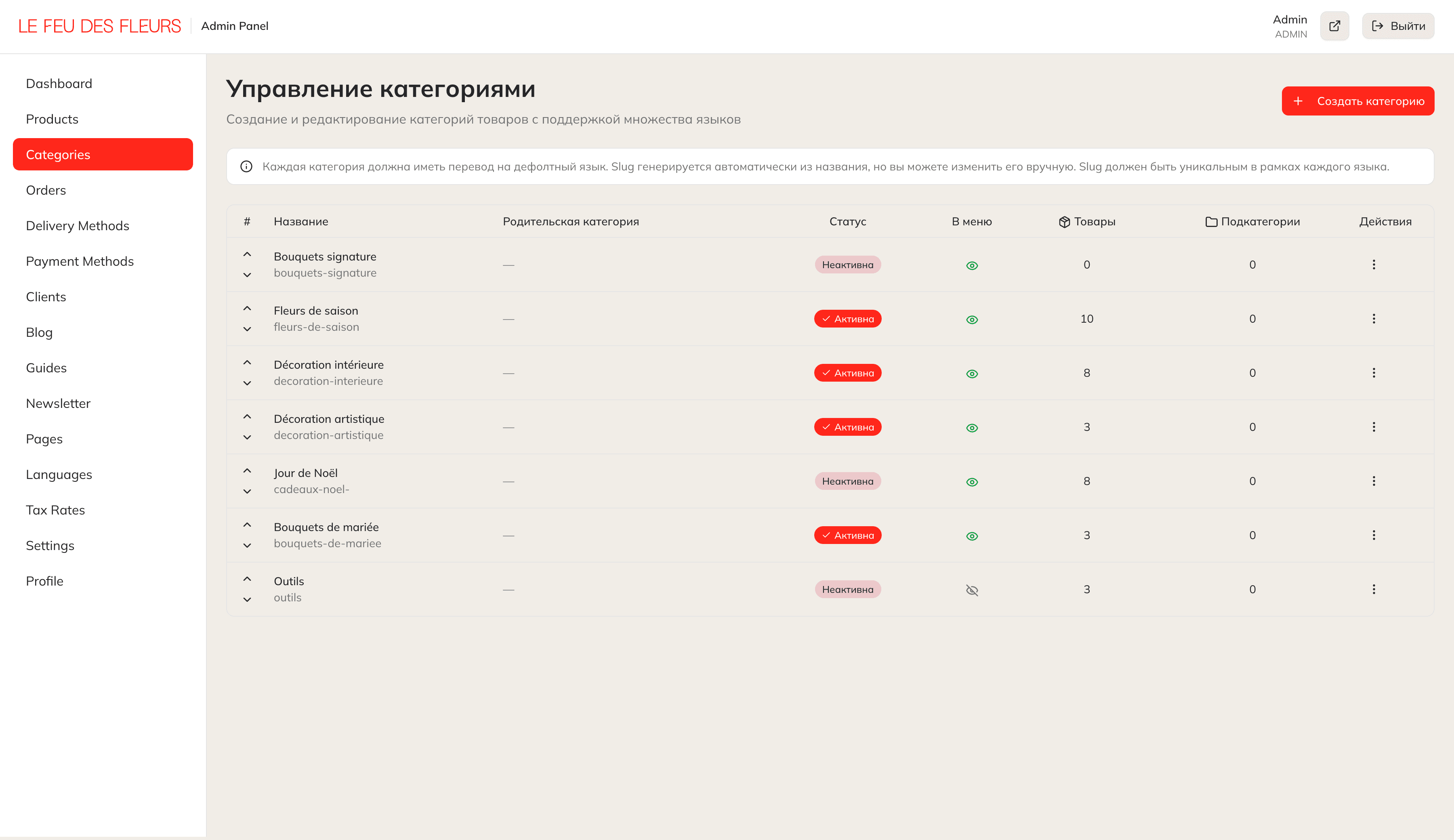The height and width of the screenshot is (840, 1454).
Task: Click the external link icon near Admin
Action: [1334, 25]
